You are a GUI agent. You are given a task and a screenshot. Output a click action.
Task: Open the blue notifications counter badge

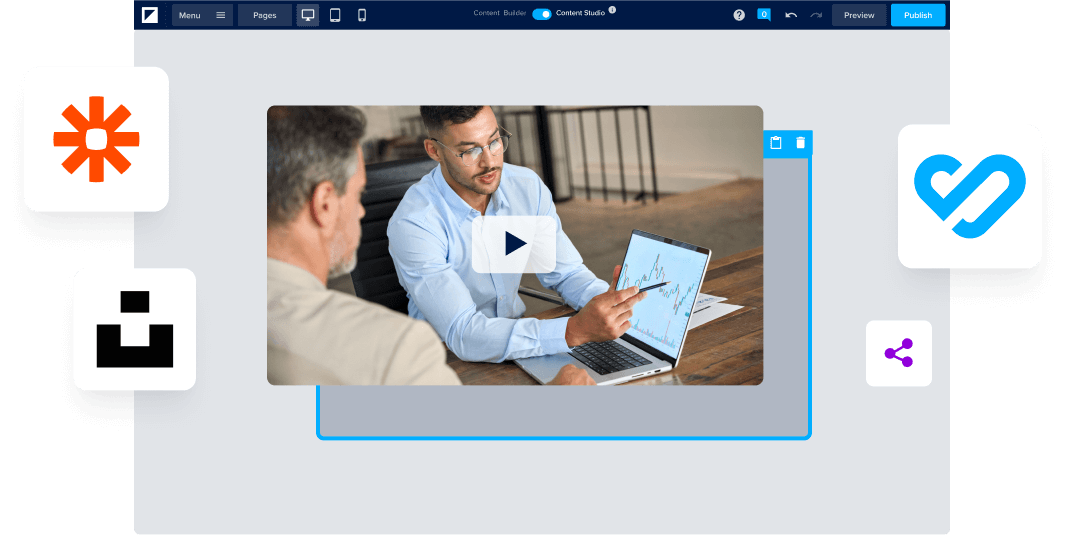[x=764, y=15]
